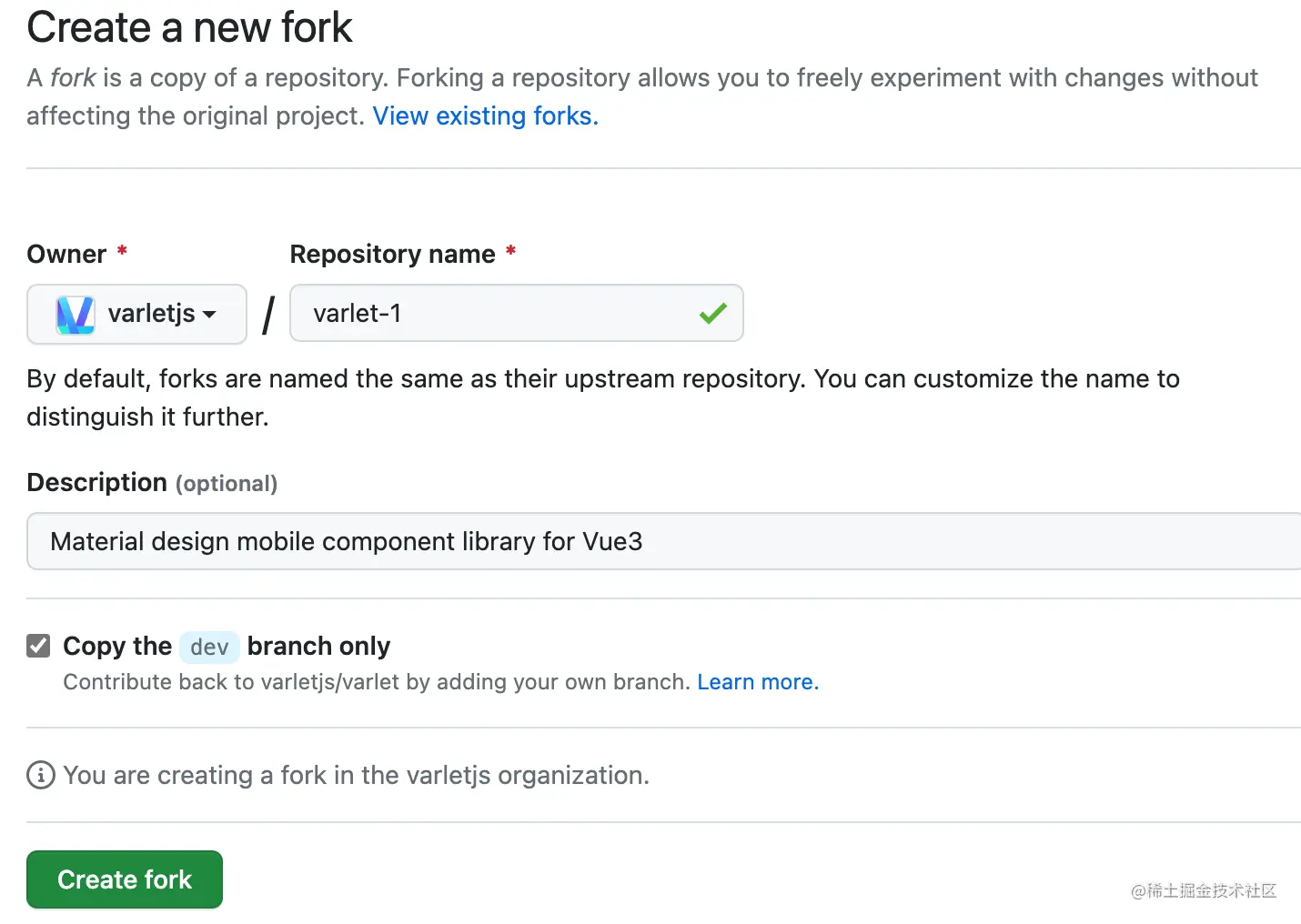The image size is (1301, 924).
Task: Click the varletjs organization avatar icon
Action: [76, 315]
